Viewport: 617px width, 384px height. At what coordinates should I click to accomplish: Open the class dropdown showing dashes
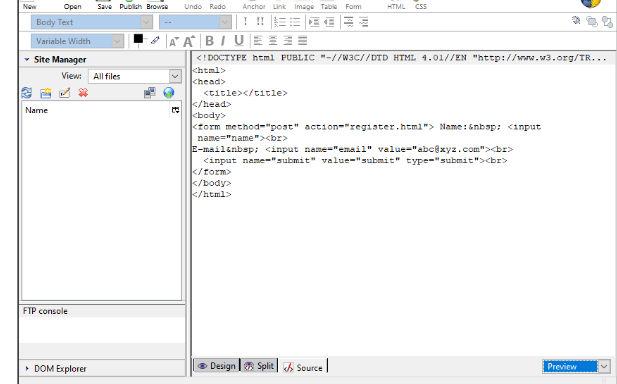click(196, 22)
